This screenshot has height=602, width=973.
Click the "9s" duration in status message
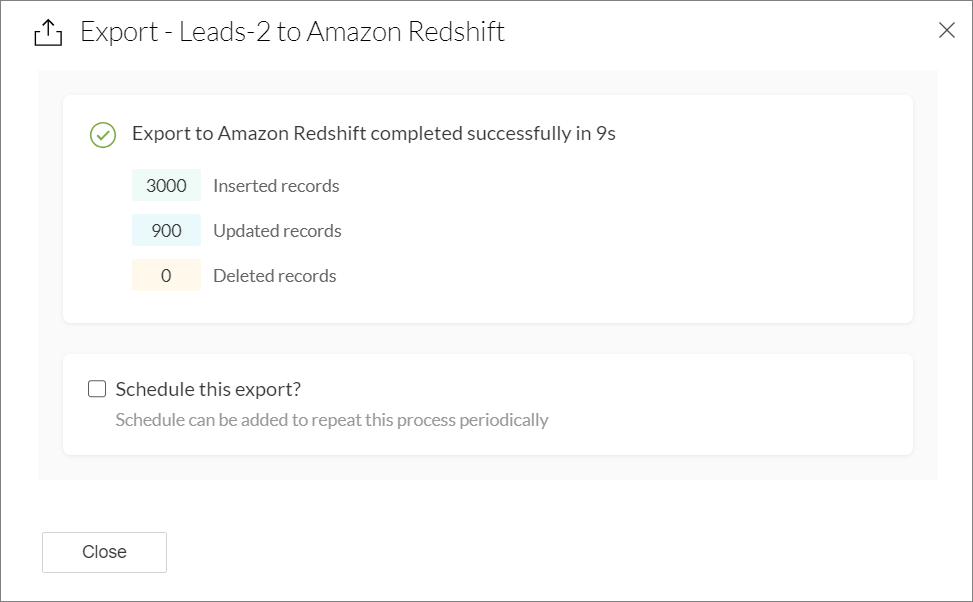tap(605, 133)
